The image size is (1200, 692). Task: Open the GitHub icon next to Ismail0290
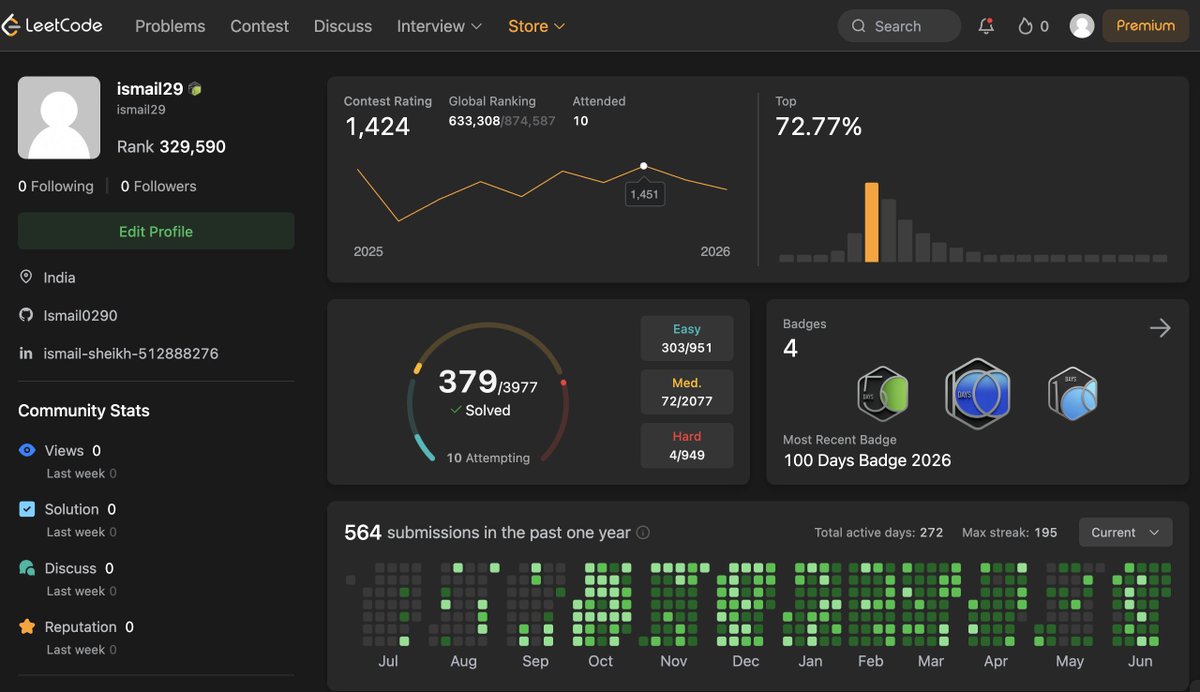coord(26,315)
